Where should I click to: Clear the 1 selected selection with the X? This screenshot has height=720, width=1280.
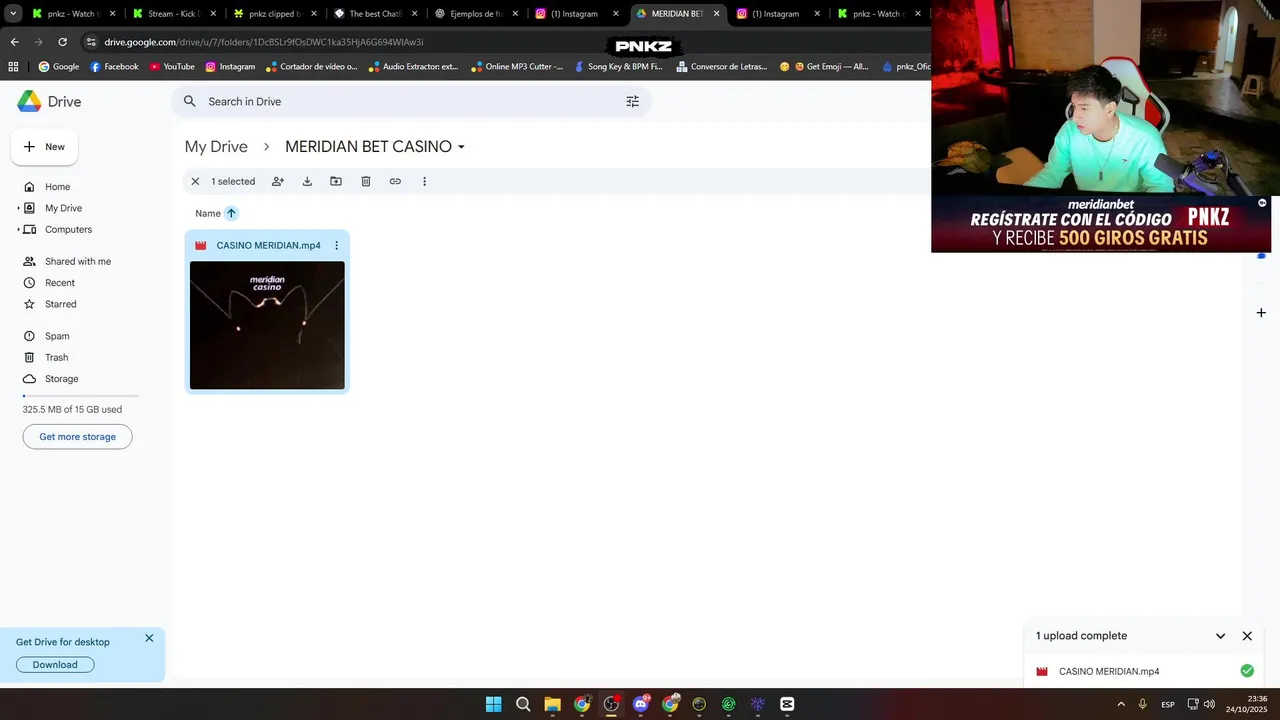pos(195,181)
